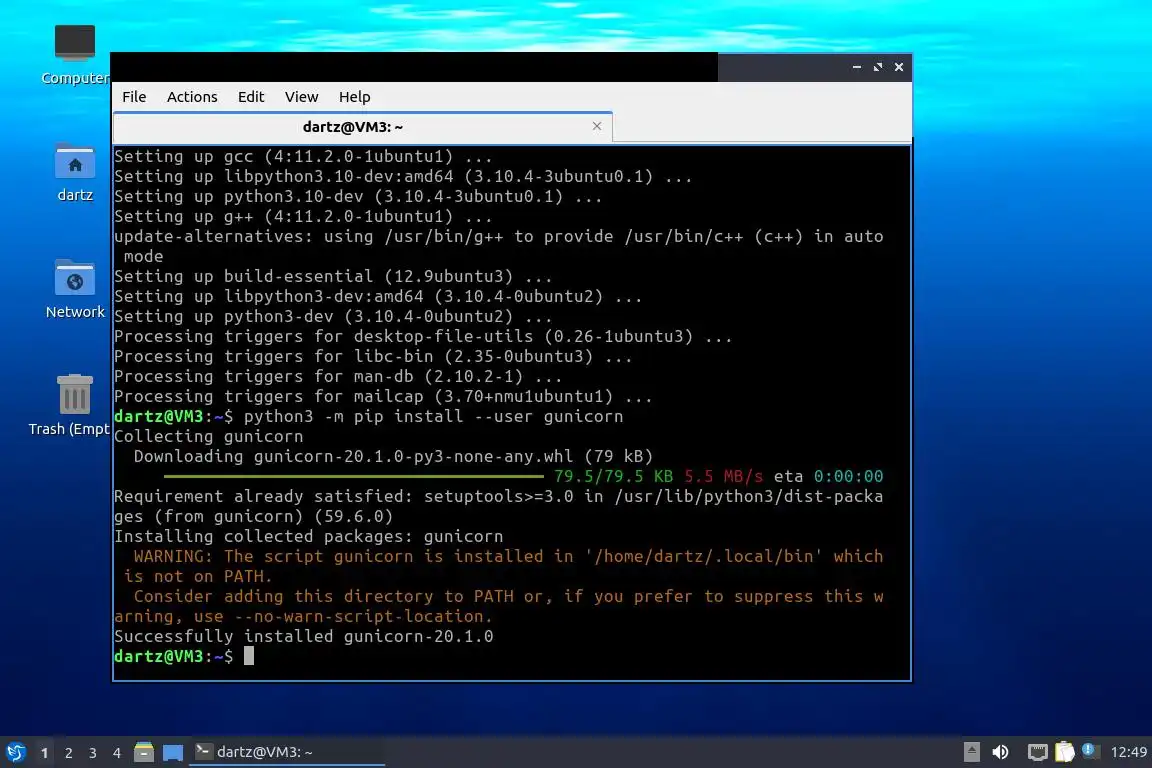1152x768 pixels.
Task: Click the 'Processing triggers for mailcap' line
Action: [x=383, y=397]
